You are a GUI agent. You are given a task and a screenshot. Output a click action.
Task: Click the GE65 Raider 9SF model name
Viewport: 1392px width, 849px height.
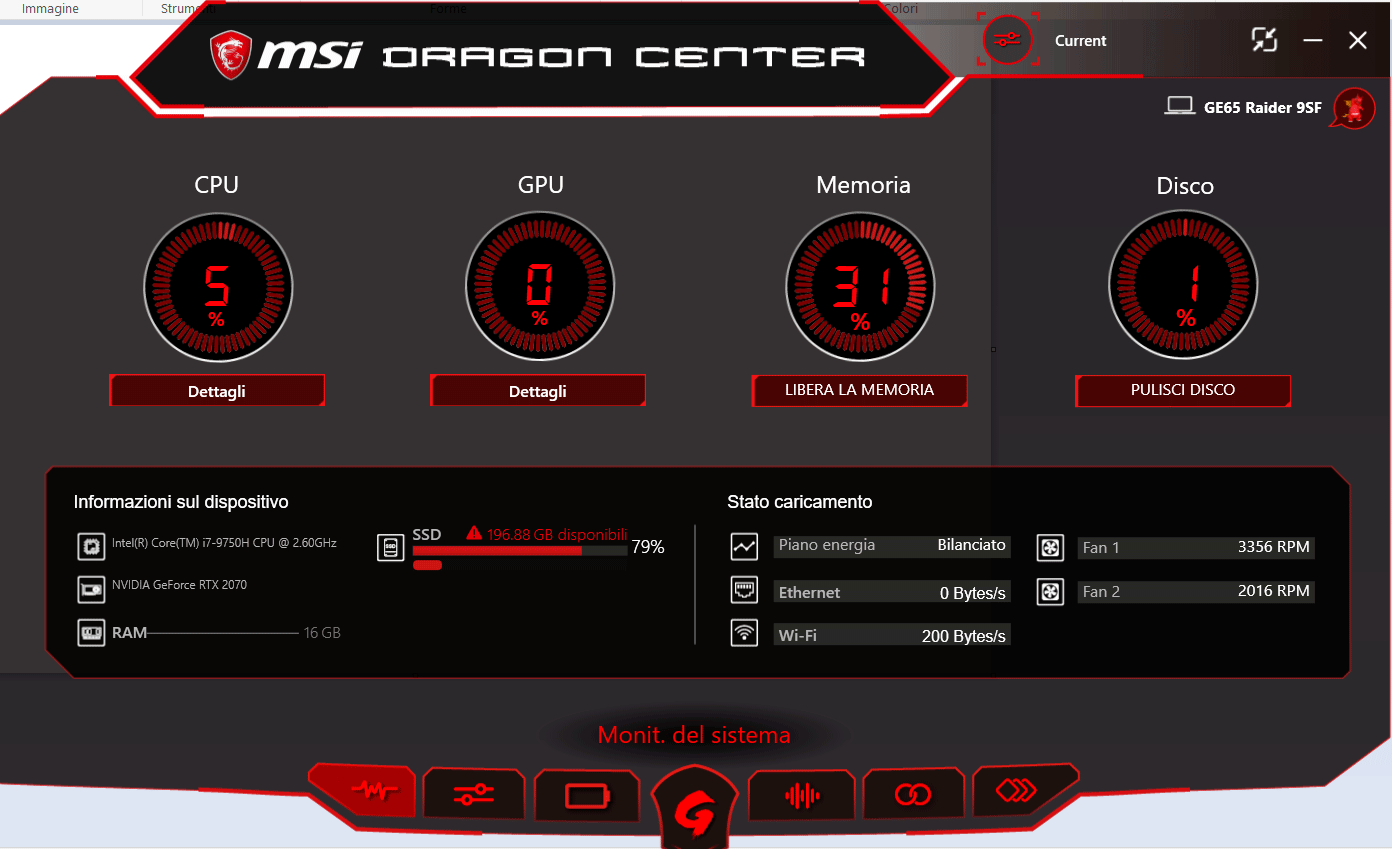[x=1263, y=108]
